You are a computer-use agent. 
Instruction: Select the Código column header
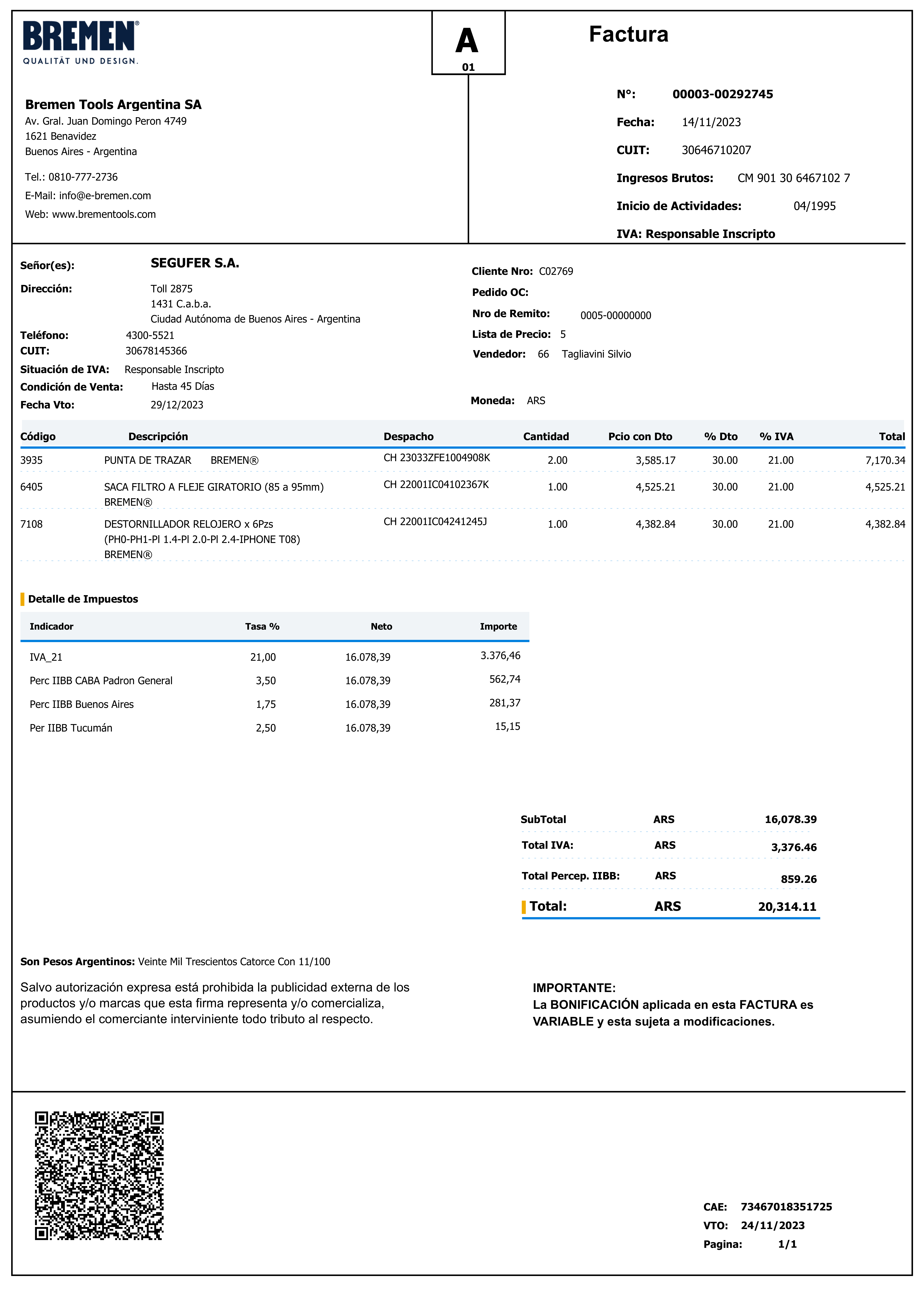tap(38, 436)
